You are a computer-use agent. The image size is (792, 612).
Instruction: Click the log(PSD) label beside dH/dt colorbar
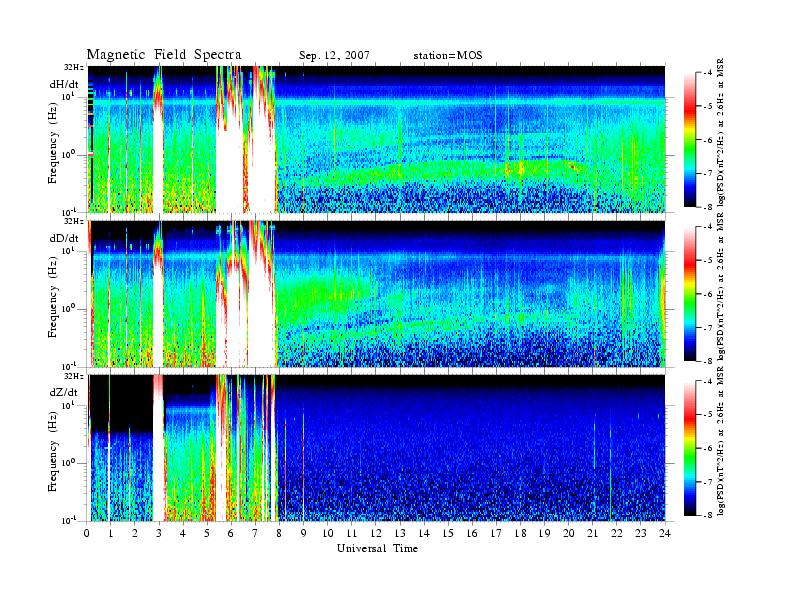(x=721, y=132)
